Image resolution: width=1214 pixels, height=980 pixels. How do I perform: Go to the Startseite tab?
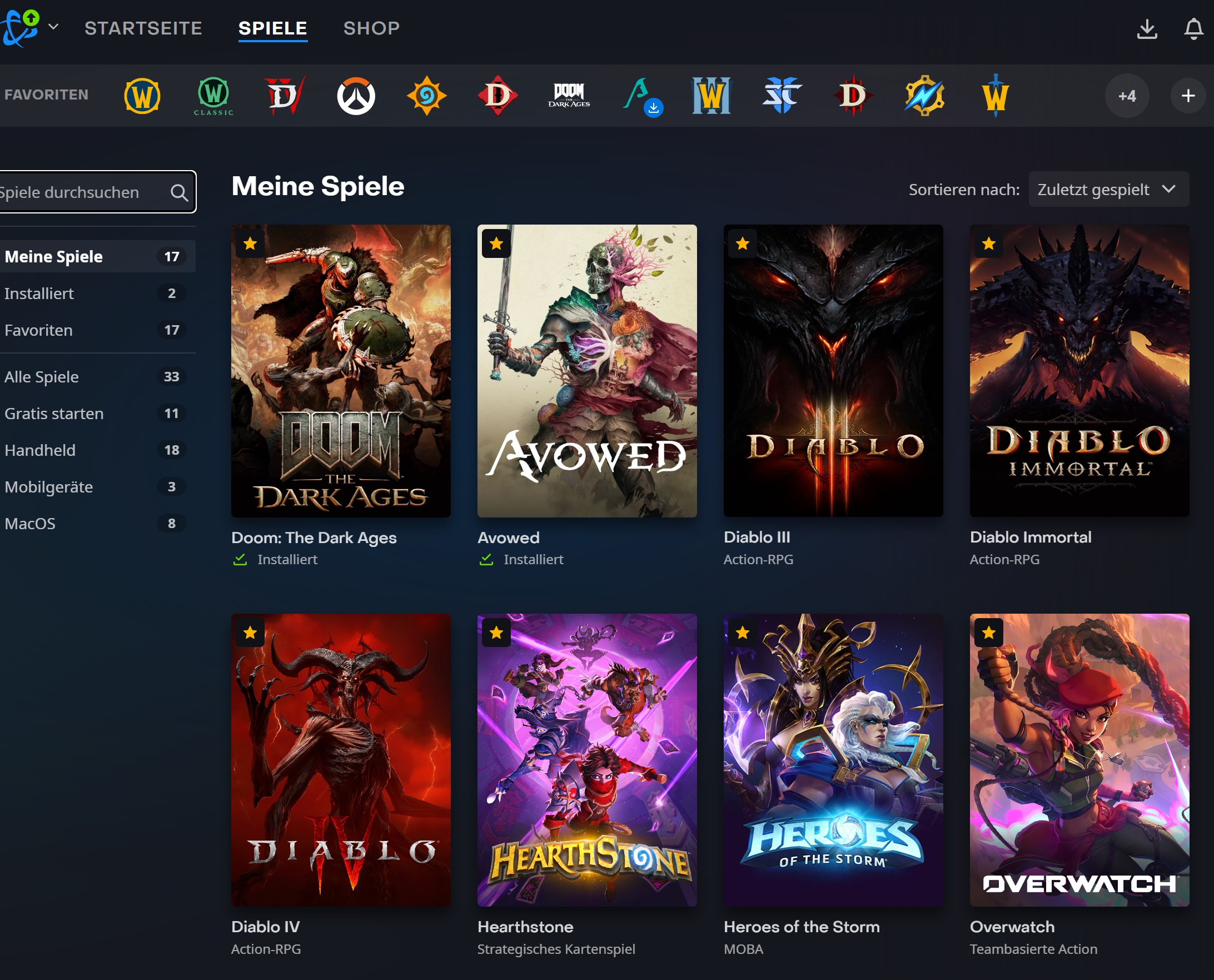pos(143,28)
